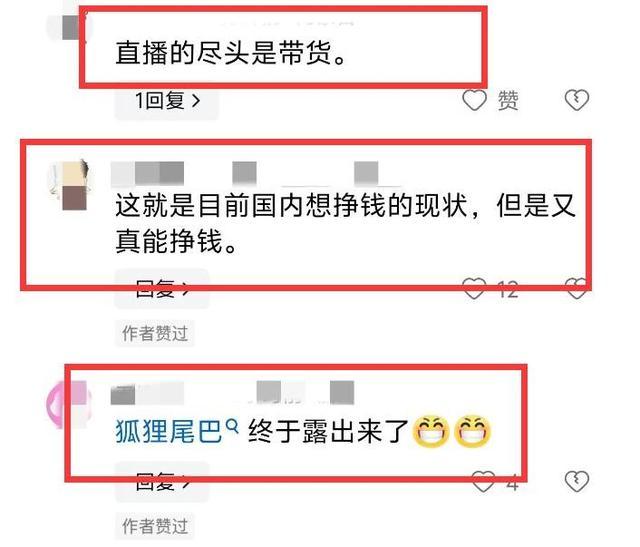Image resolution: width=640 pixels, height=547 pixels.
Task: Open the pink avatar of third commenter
Action: click(x=67, y=404)
